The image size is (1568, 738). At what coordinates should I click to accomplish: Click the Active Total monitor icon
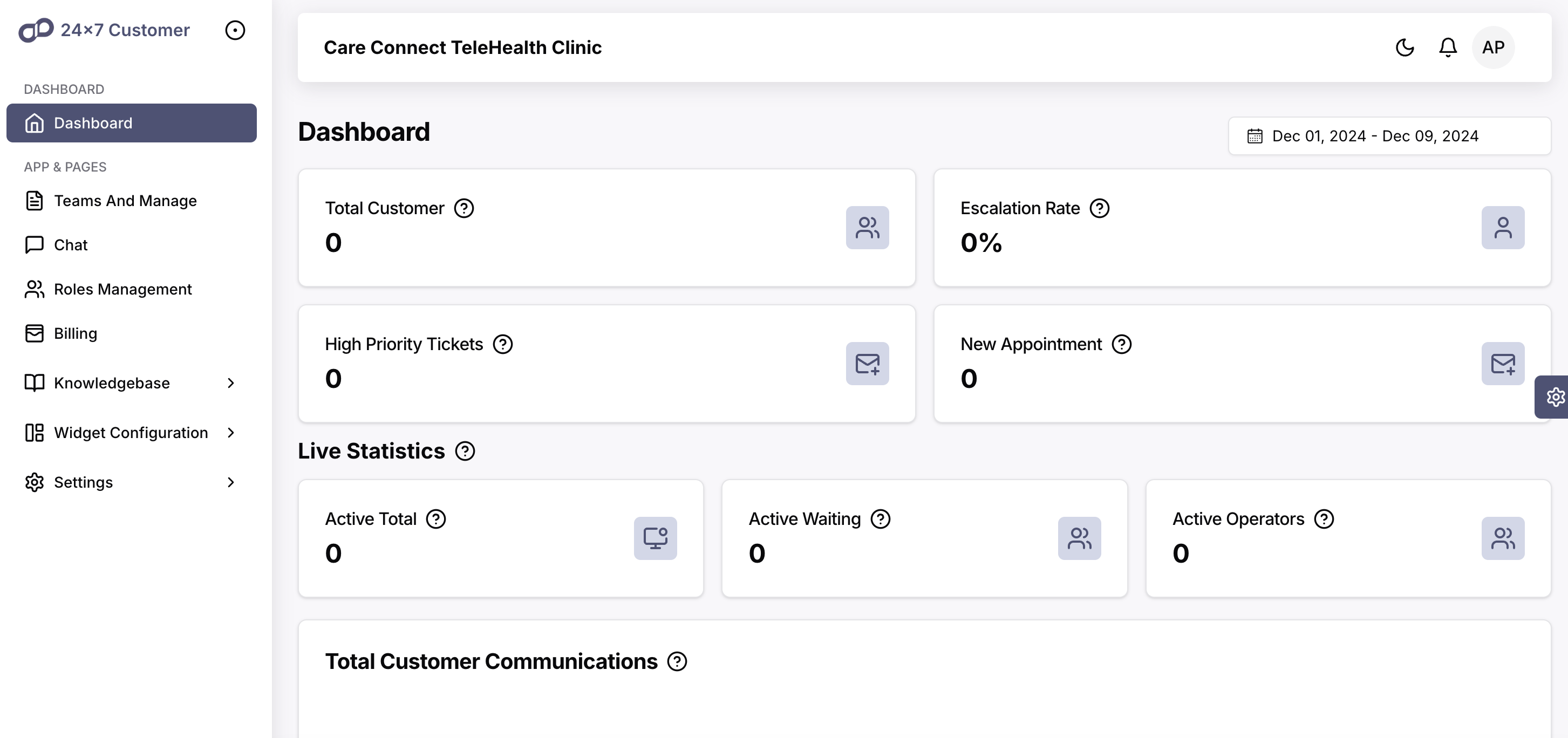click(655, 538)
